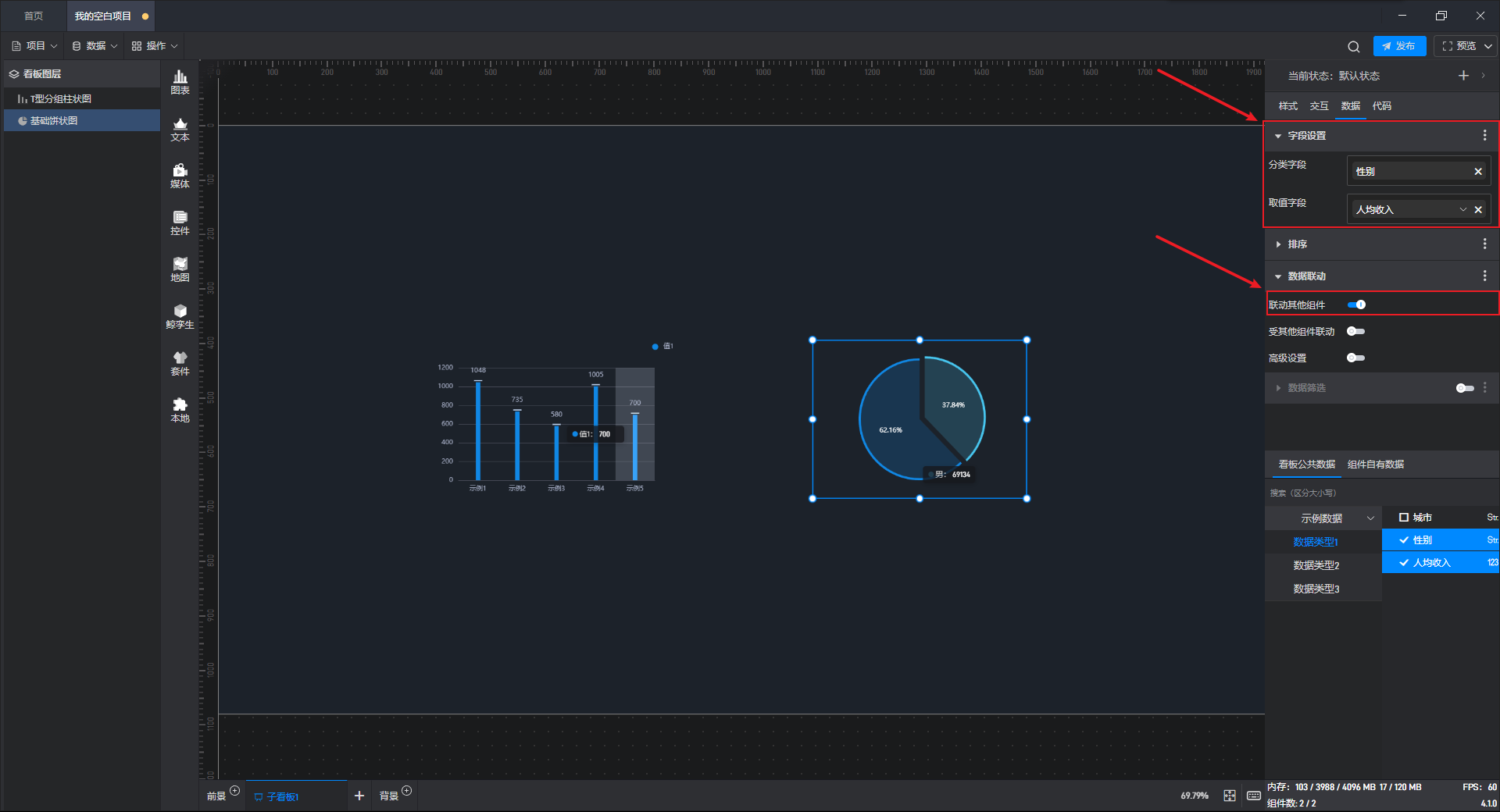
Task: Uncheck the 人均收入 field
Action: 1404,562
